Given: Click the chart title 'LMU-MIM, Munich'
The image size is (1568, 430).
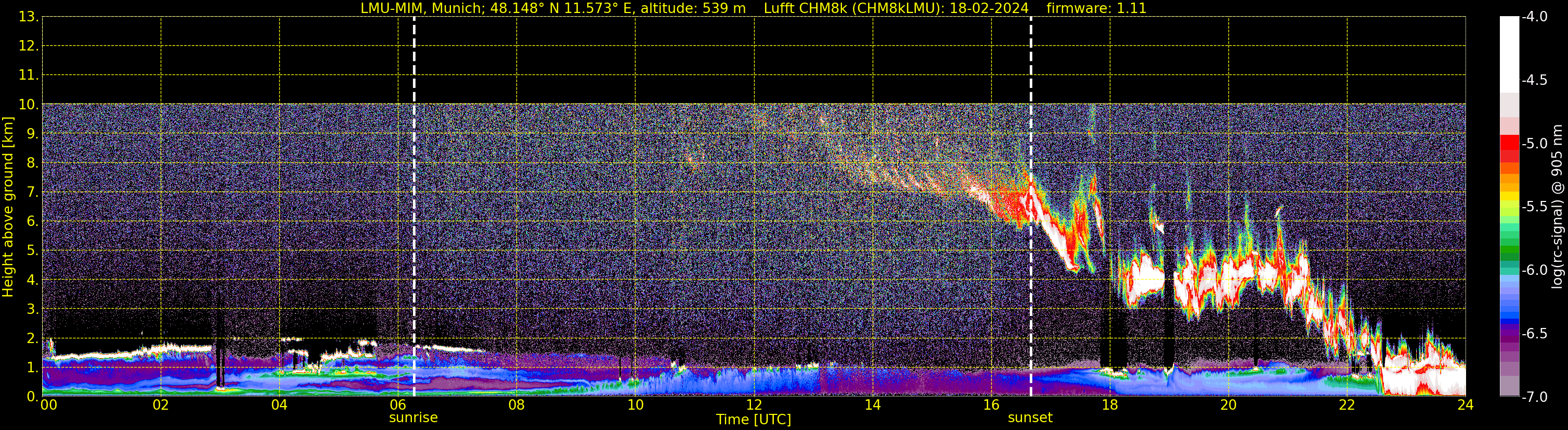Looking at the screenshot, I should point(423,8).
